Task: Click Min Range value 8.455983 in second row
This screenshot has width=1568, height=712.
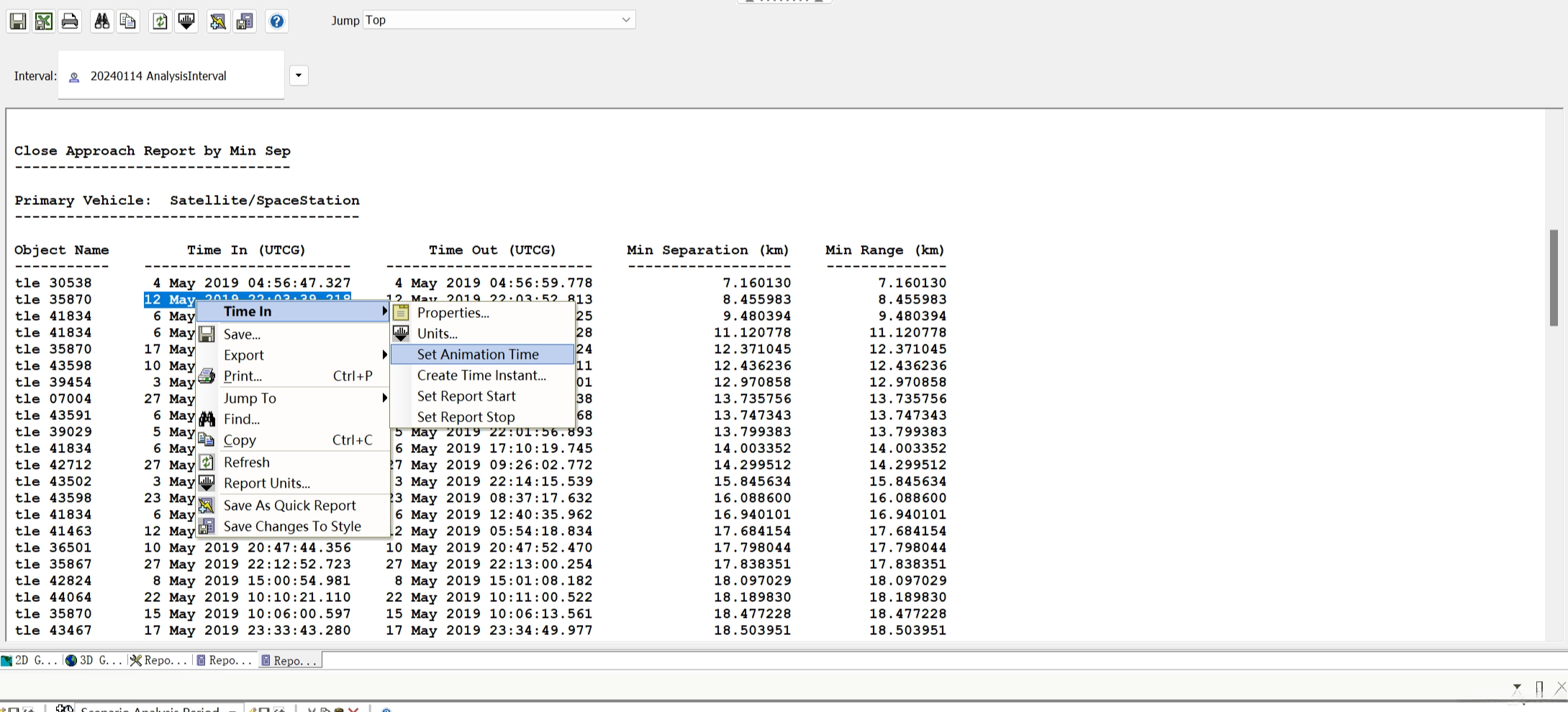Action: click(912, 300)
